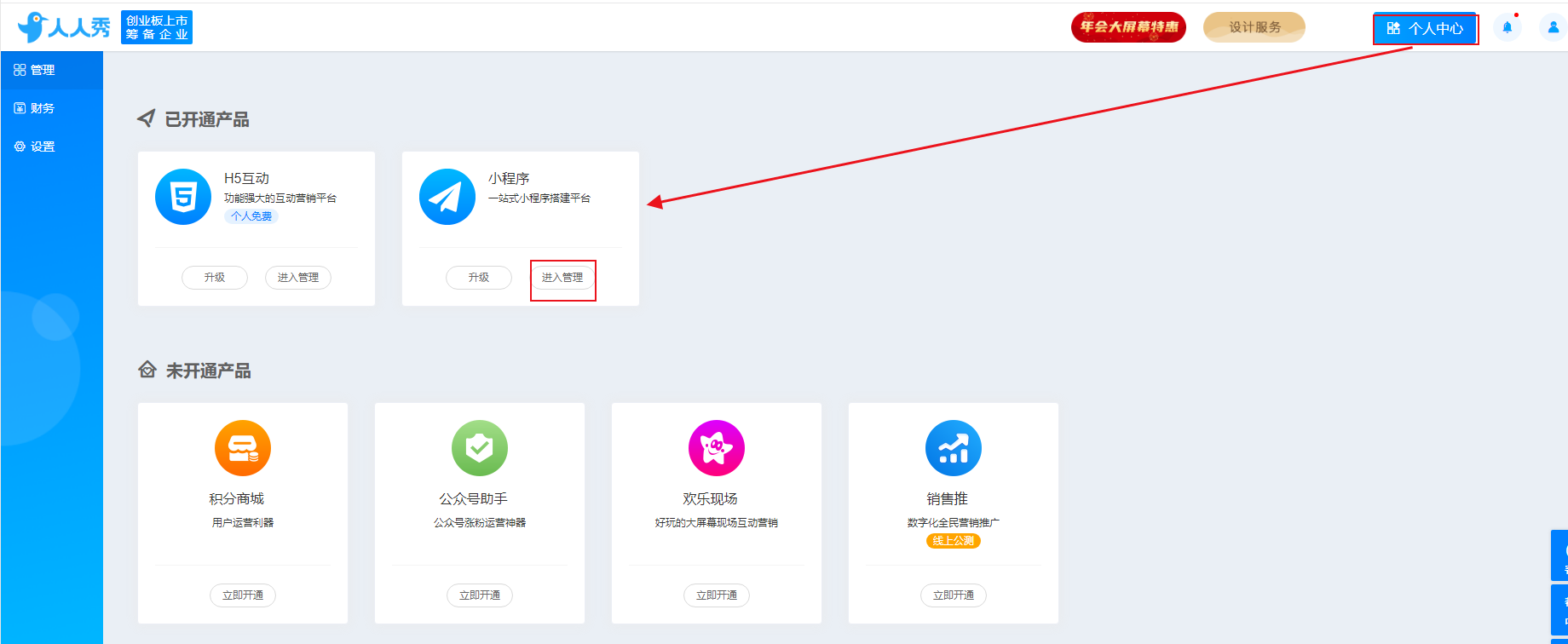Click the 公众号助手 shield icon
The image size is (1568, 644).
[x=480, y=448]
